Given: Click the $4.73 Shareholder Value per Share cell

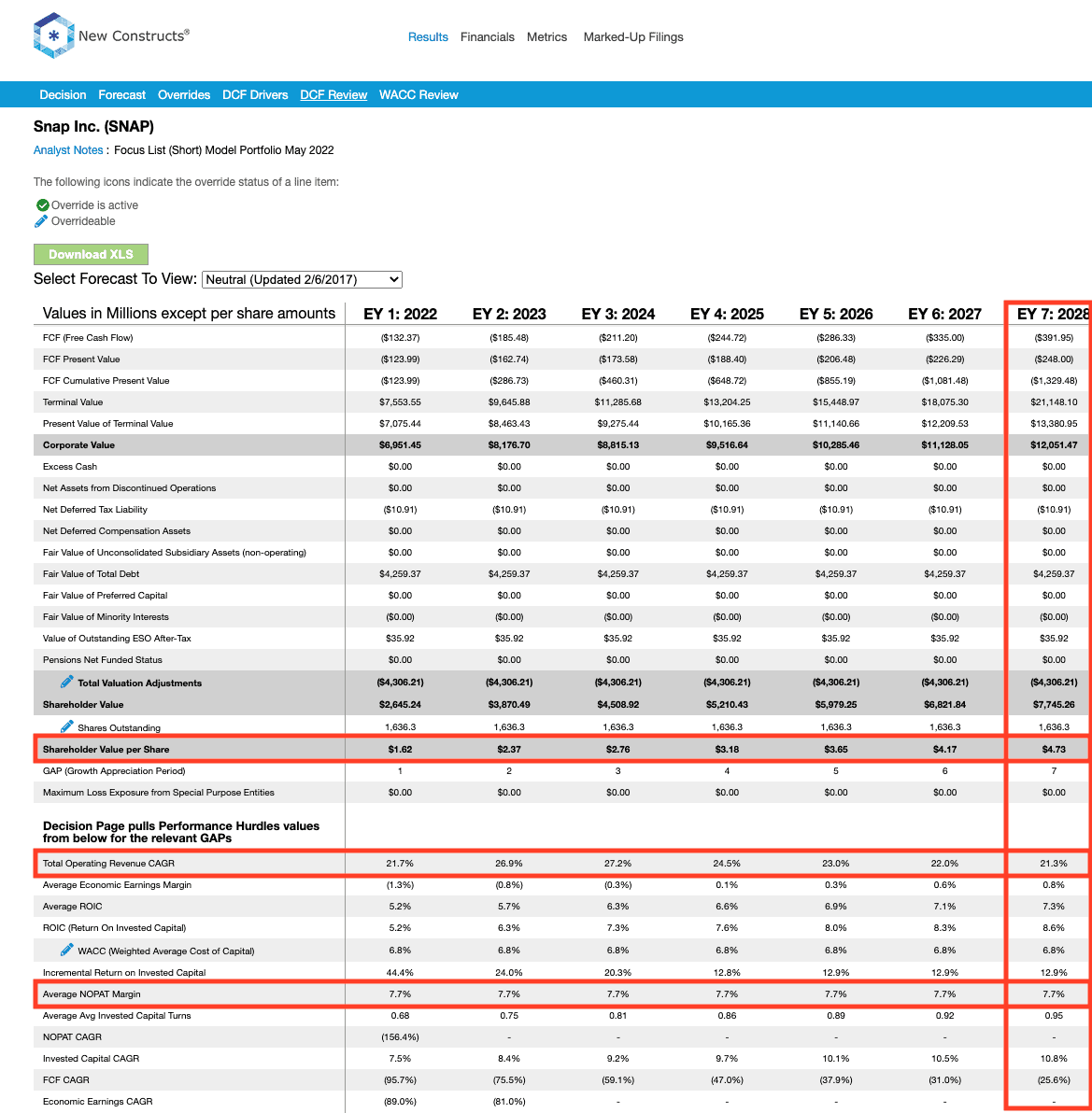Looking at the screenshot, I should click(x=1054, y=749).
